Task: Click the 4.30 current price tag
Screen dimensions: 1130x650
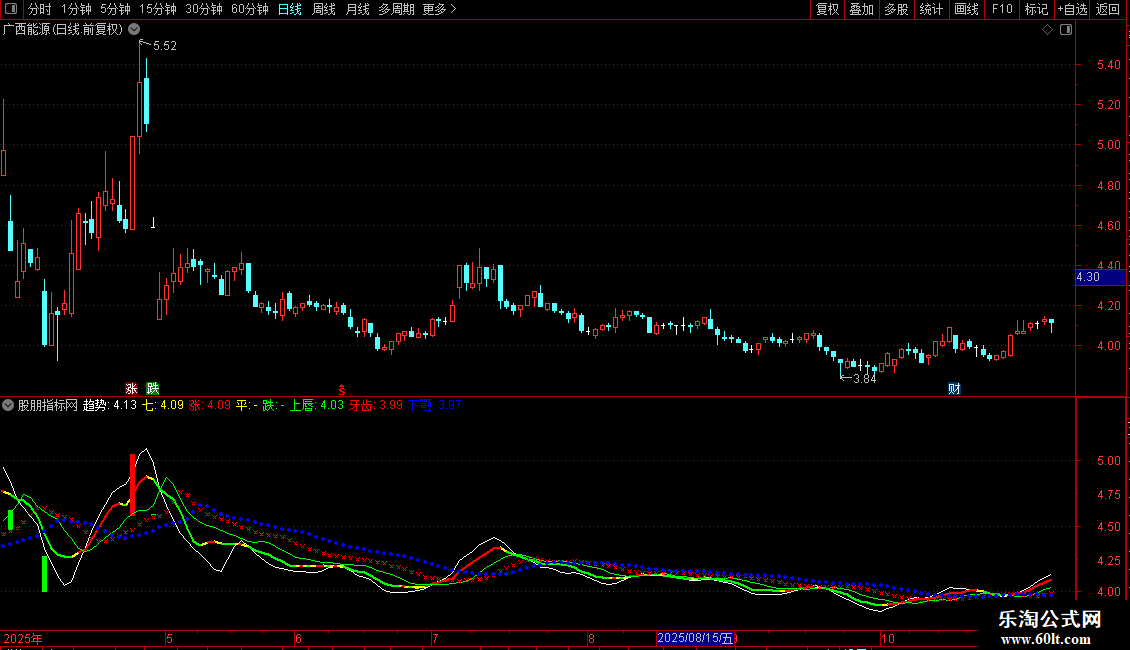Action: (x=1100, y=277)
